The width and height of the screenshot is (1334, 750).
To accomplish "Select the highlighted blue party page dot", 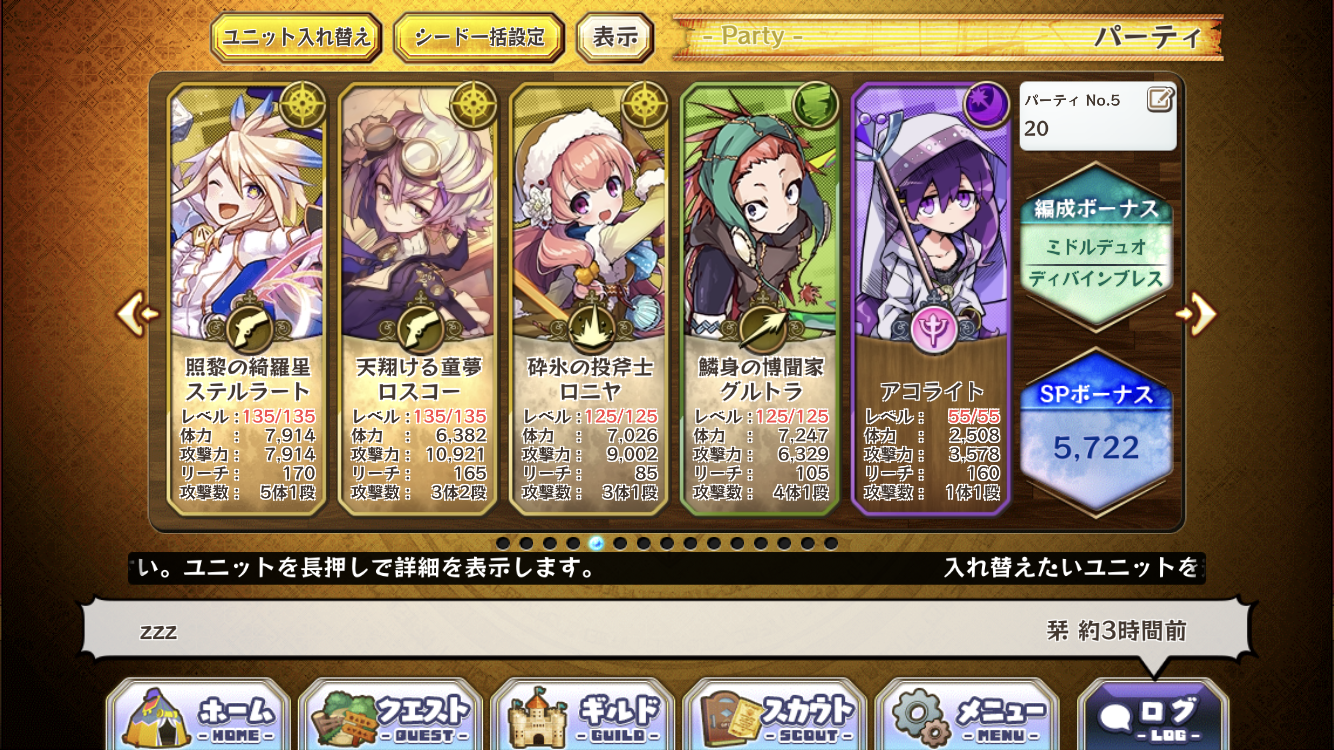I will (597, 543).
